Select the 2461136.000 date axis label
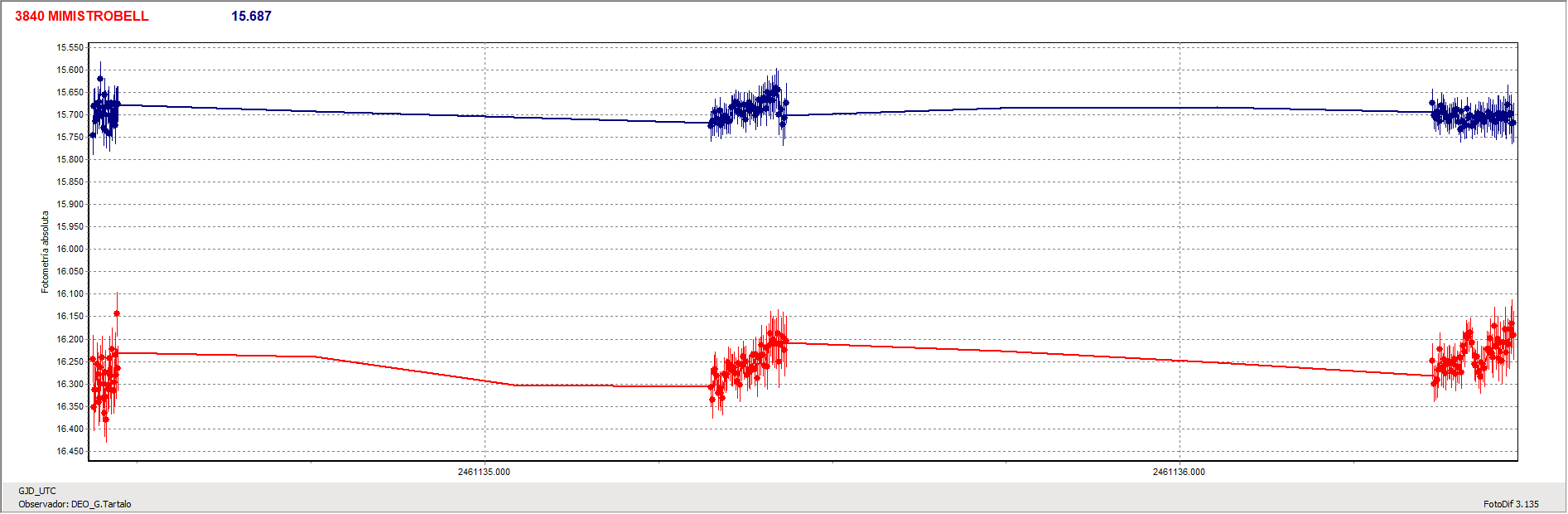This screenshot has width=1568, height=514. click(1179, 472)
